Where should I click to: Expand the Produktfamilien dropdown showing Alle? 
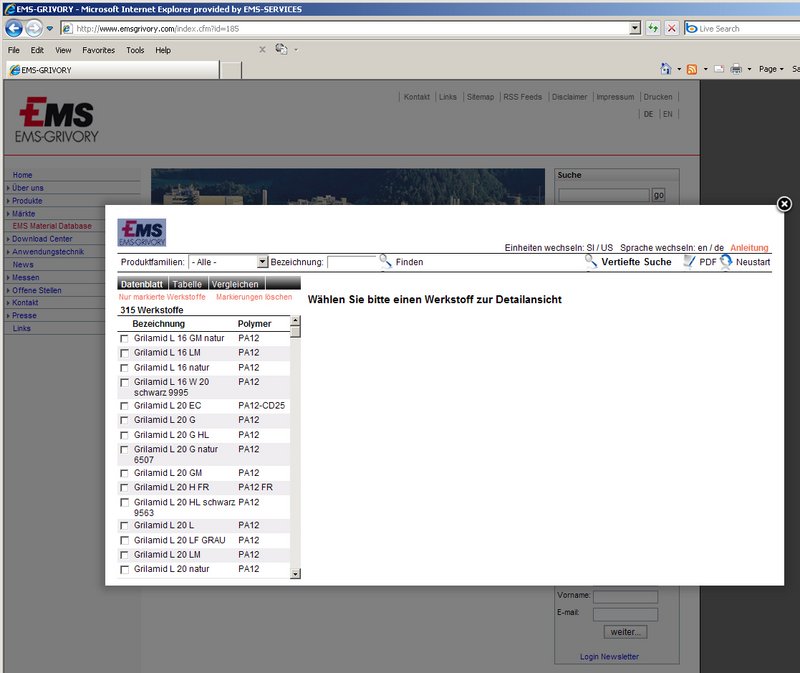[262, 261]
